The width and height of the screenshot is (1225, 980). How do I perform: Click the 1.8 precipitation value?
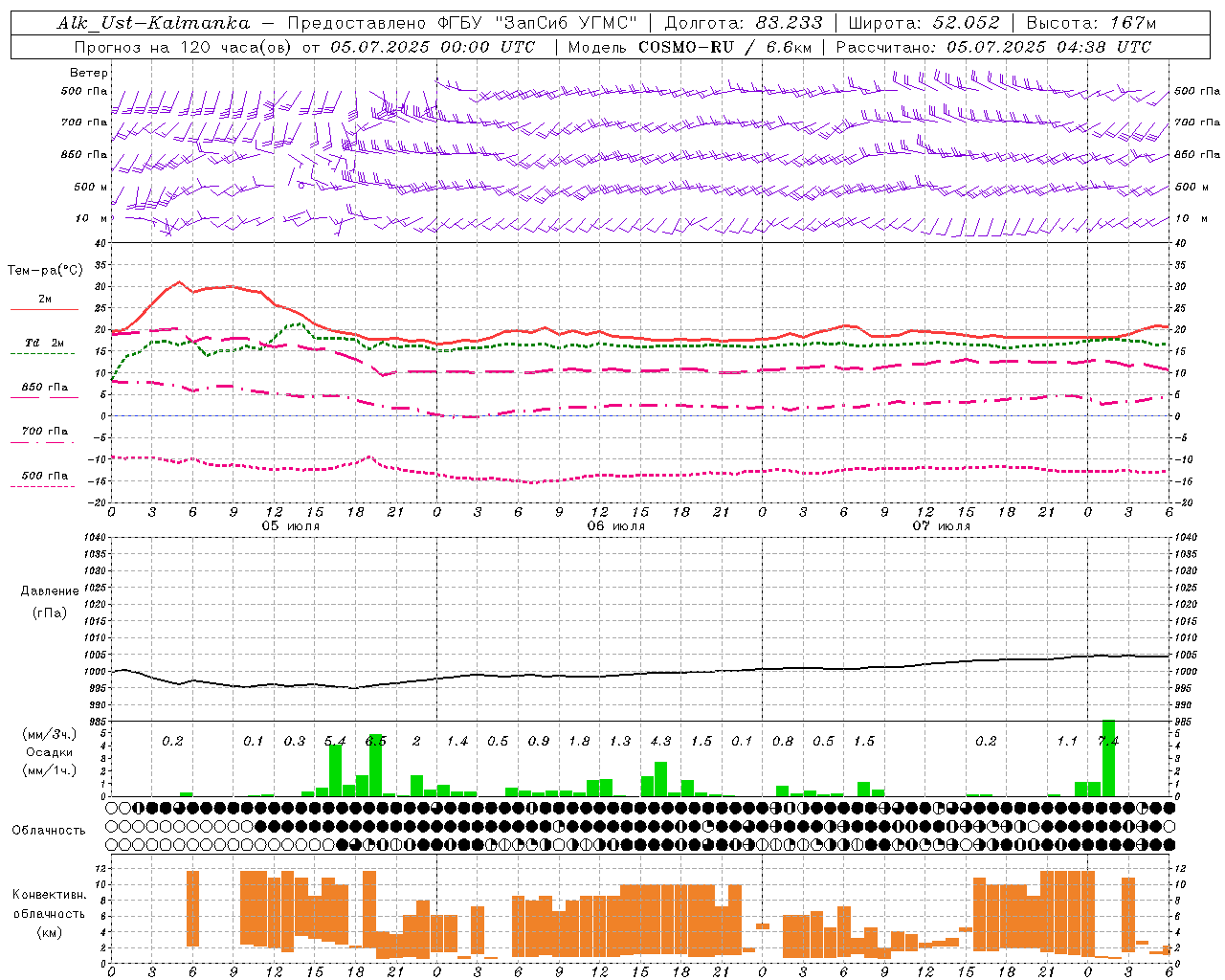pos(579,741)
